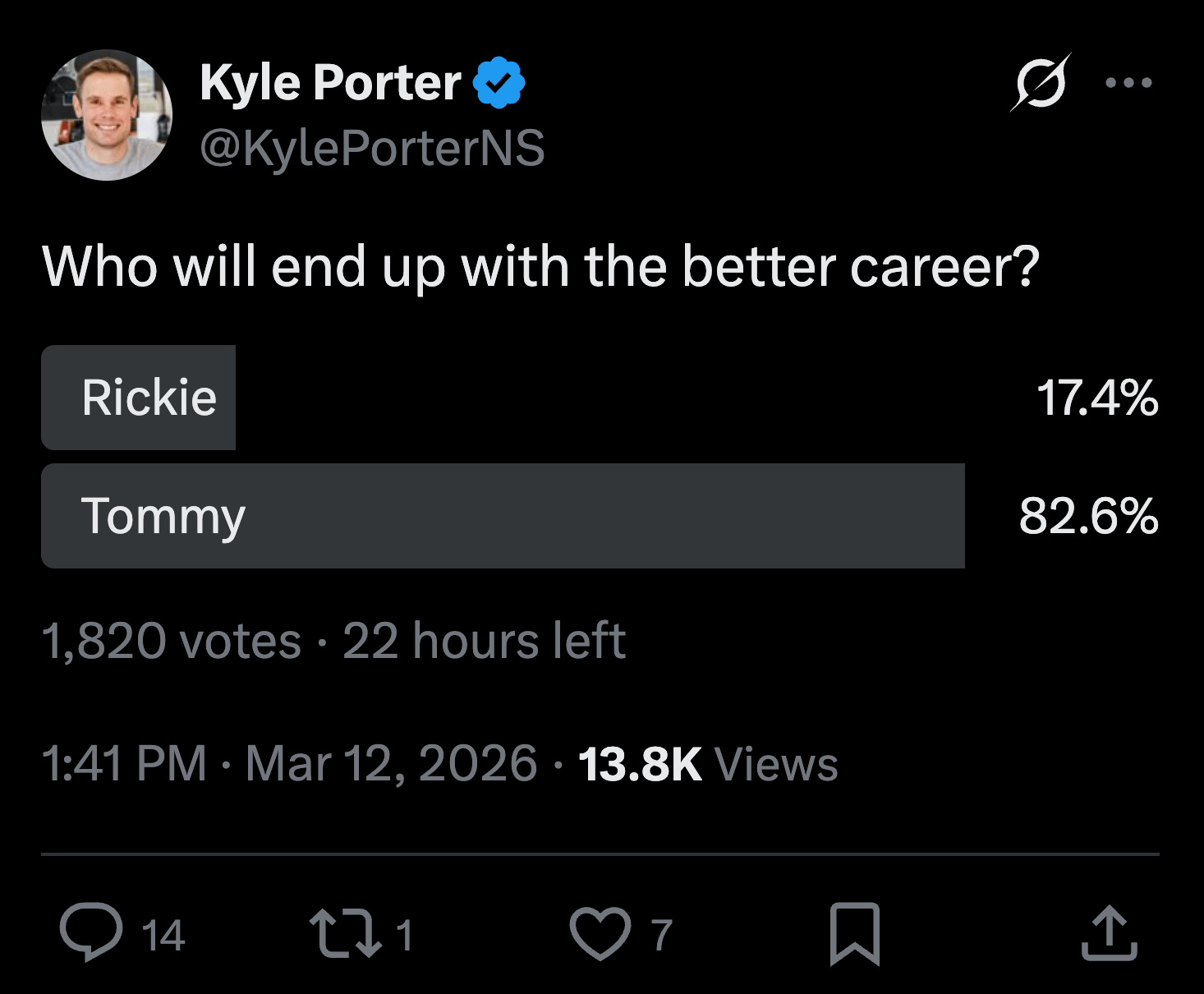Open the @KylePorterNS handle link
The image size is (1204, 994).
tap(372, 148)
